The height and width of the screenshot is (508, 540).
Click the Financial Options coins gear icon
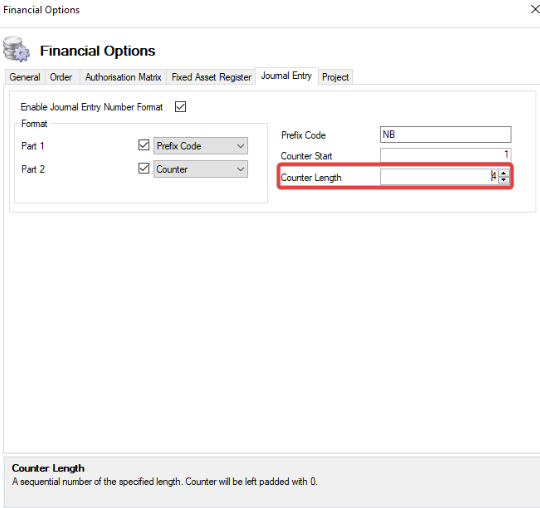click(x=16, y=49)
